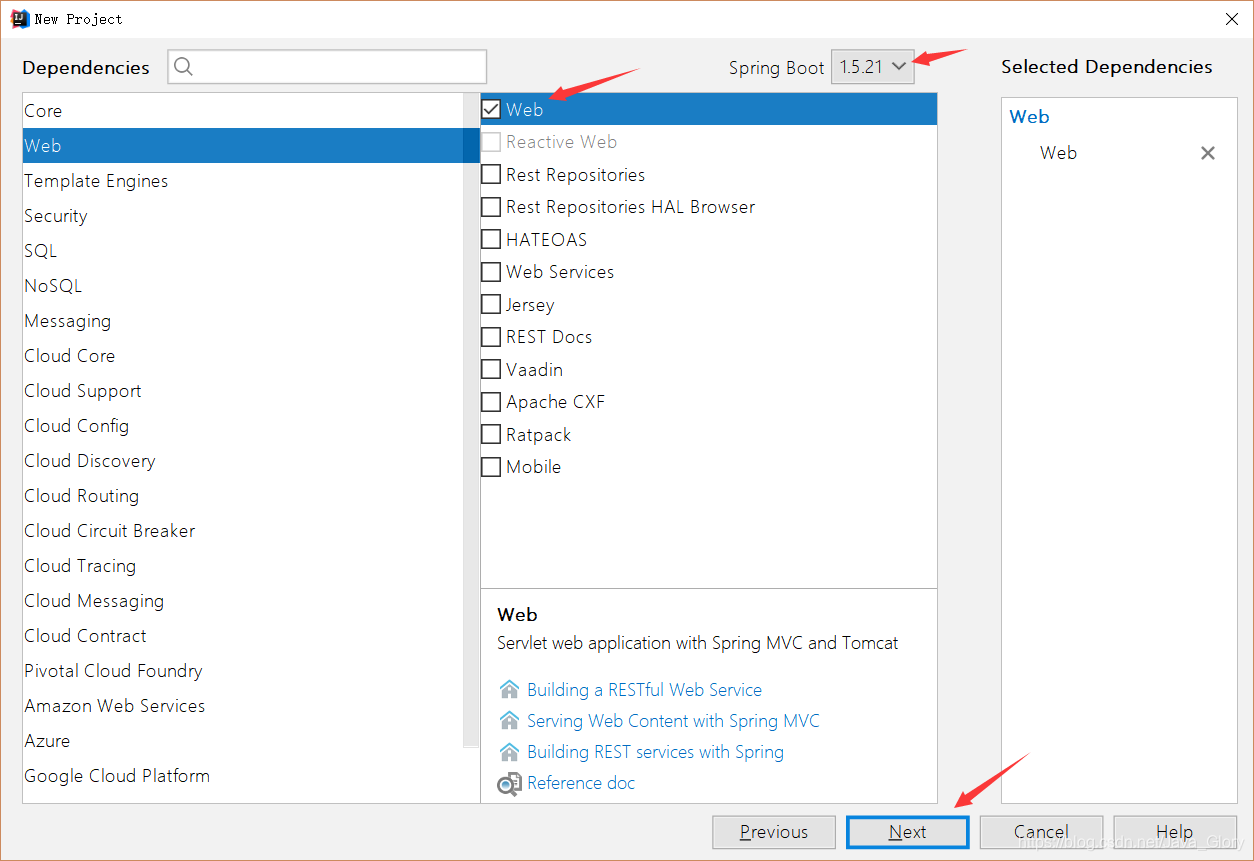
Task: Choose Amazon Web Services category
Action: click(243, 706)
